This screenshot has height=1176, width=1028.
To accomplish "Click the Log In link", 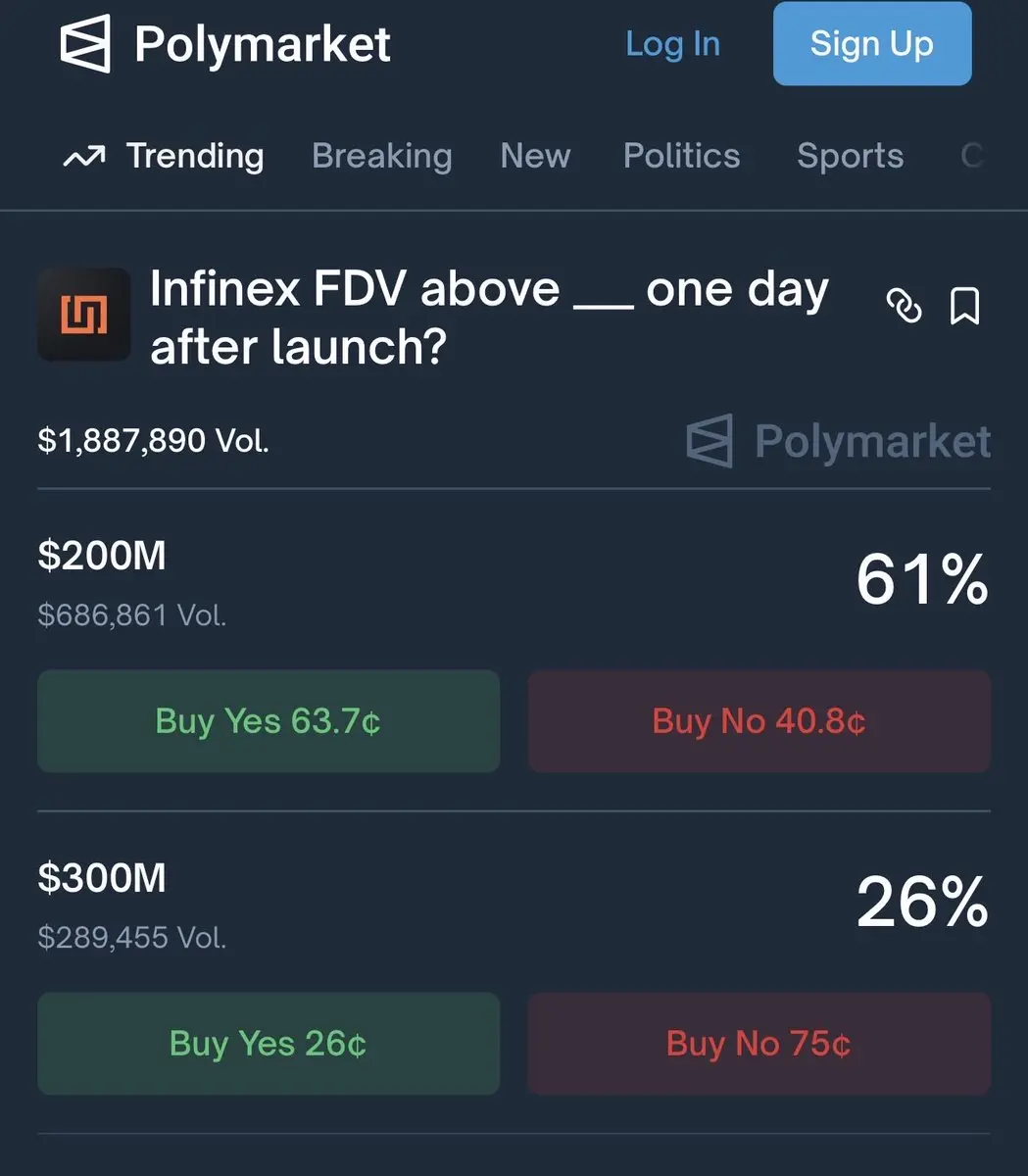I will 672,44.
